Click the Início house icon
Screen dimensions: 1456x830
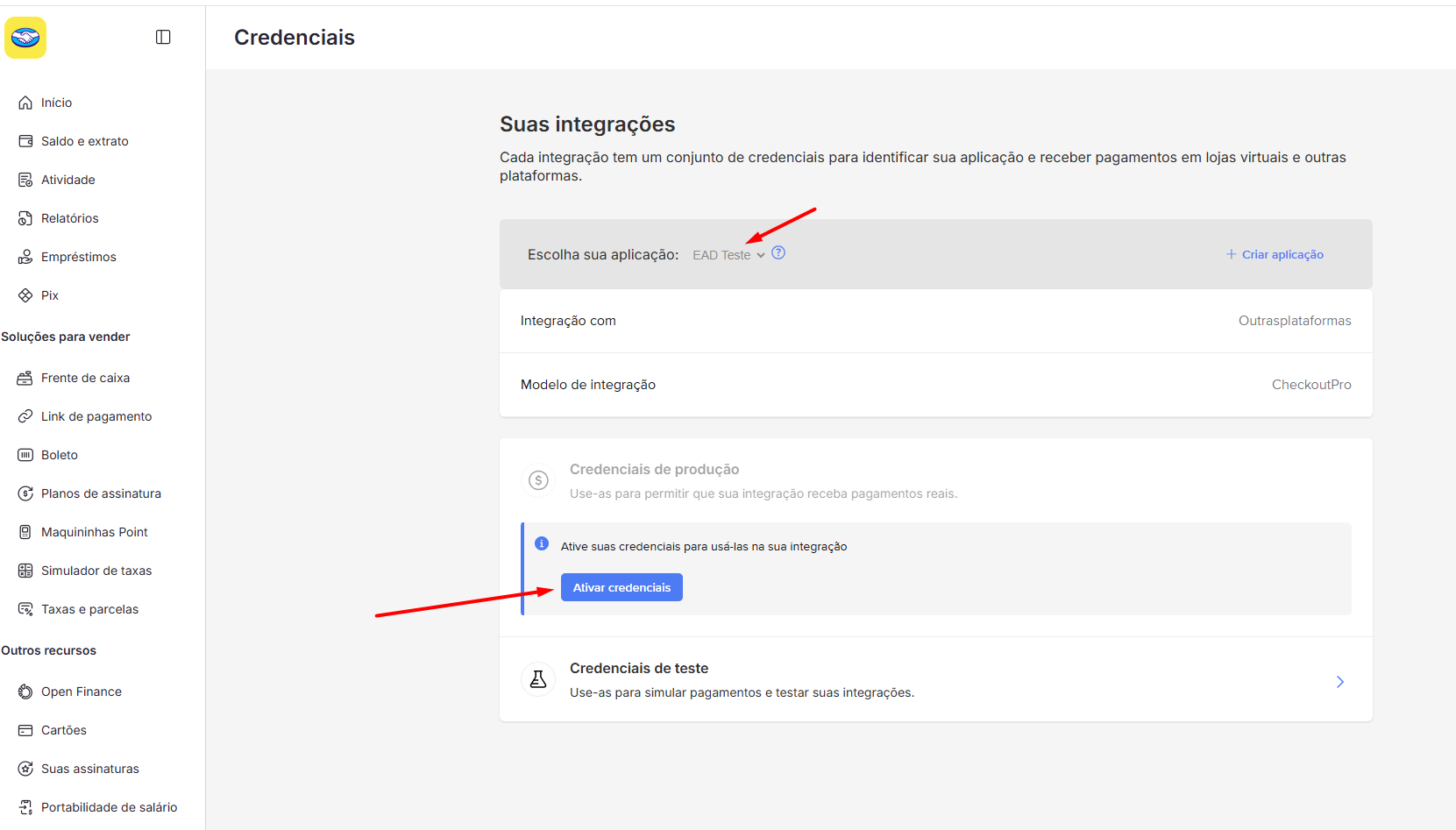(25, 103)
